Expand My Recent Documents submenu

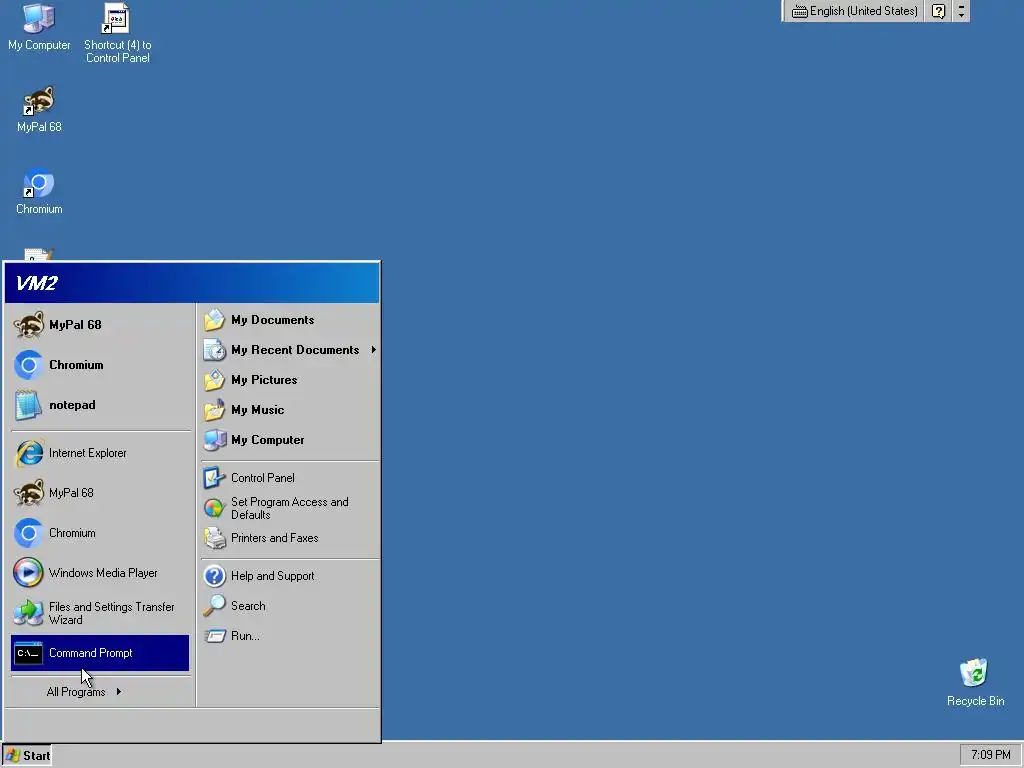pyautogui.click(x=290, y=350)
